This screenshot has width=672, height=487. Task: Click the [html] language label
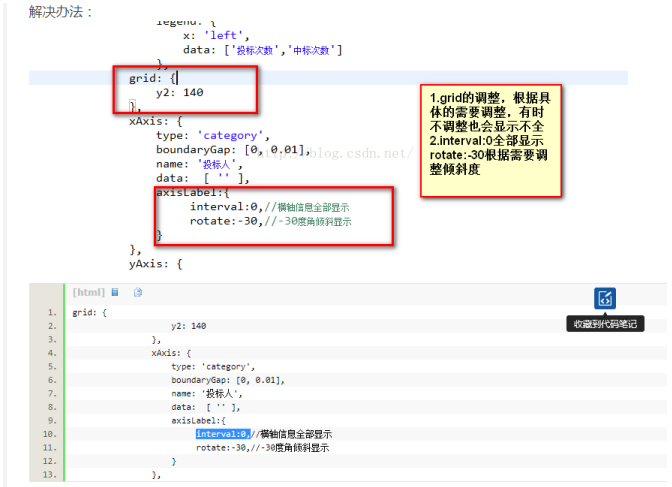pyautogui.click(x=89, y=292)
